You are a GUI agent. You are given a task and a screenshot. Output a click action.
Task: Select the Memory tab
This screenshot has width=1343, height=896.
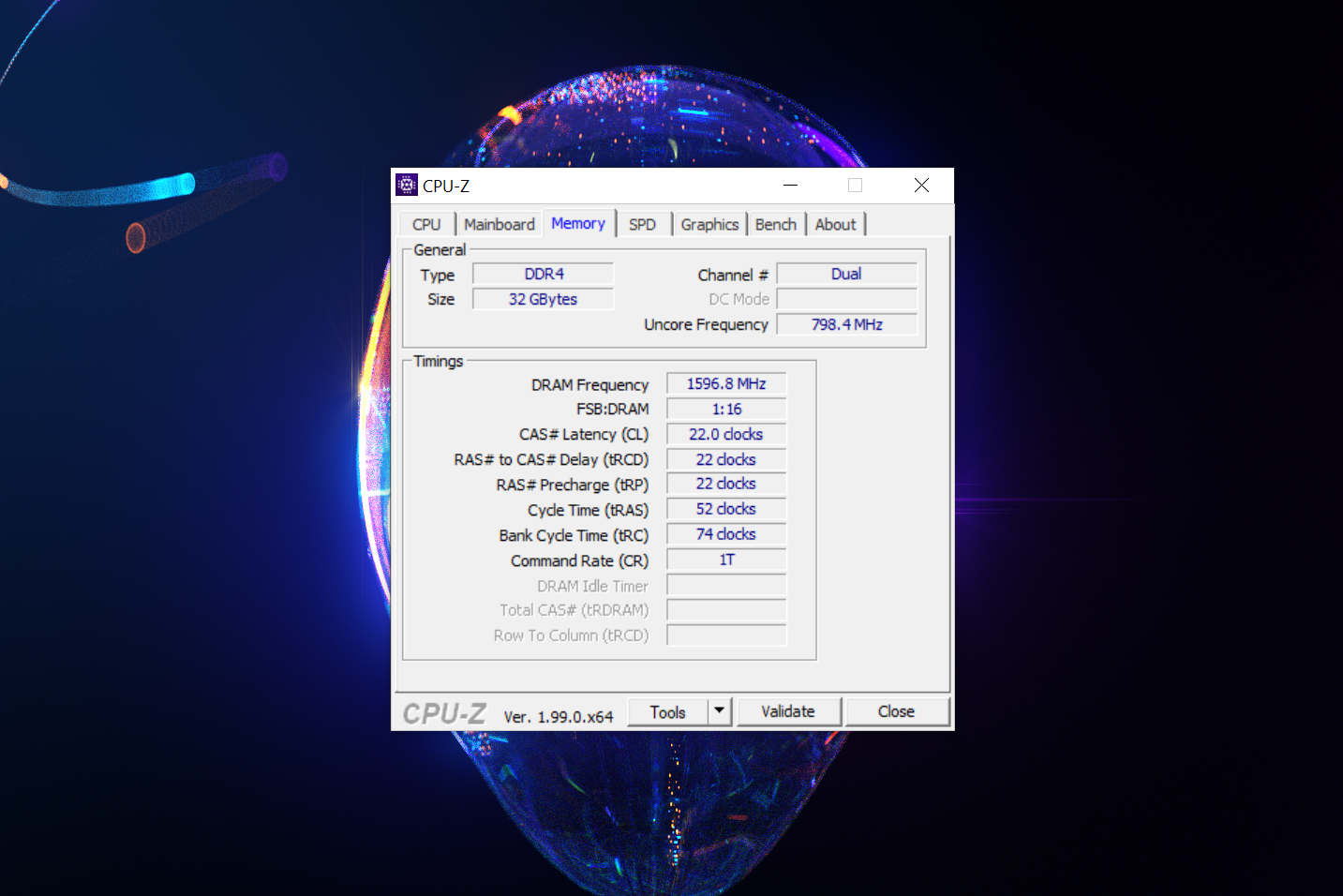click(x=578, y=223)
